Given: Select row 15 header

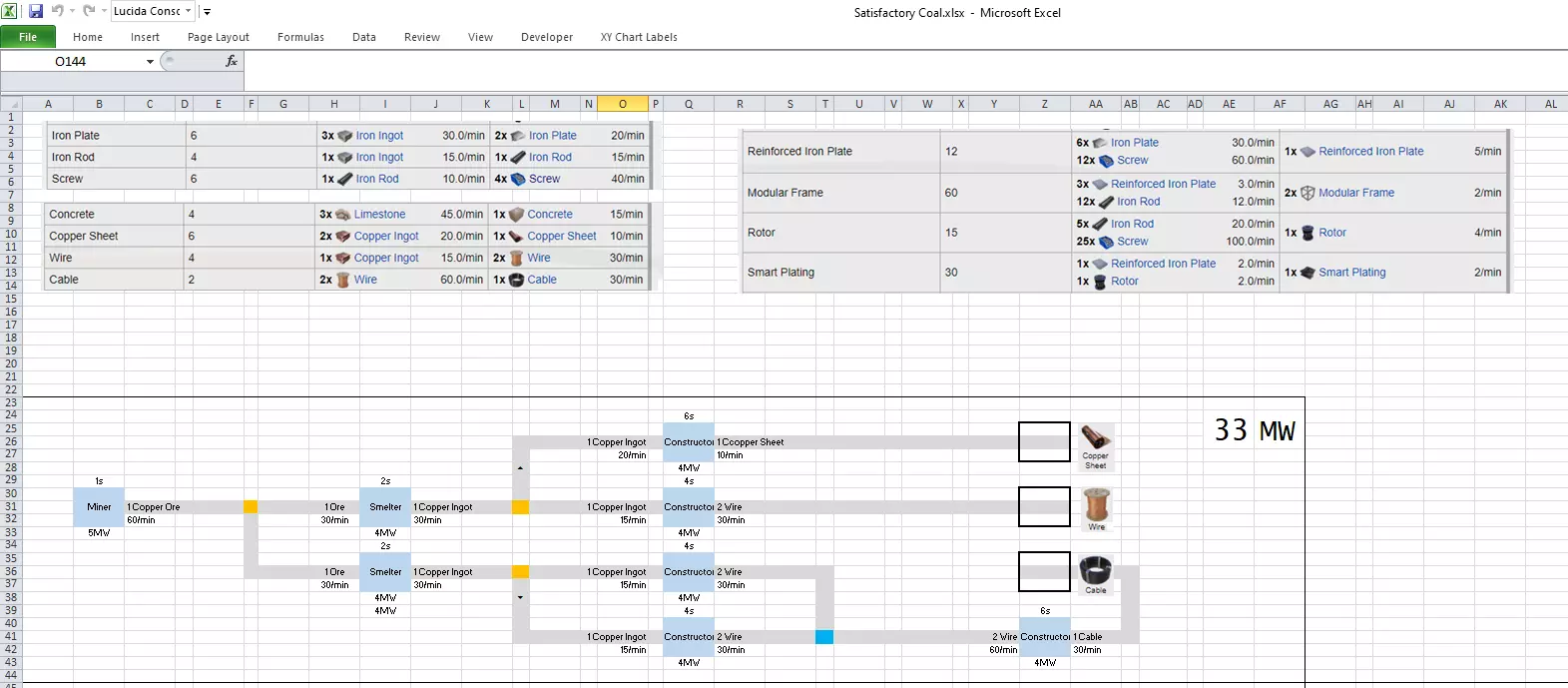Looking at the screenshot, I should pyautogui.click(x=11, y=299).
